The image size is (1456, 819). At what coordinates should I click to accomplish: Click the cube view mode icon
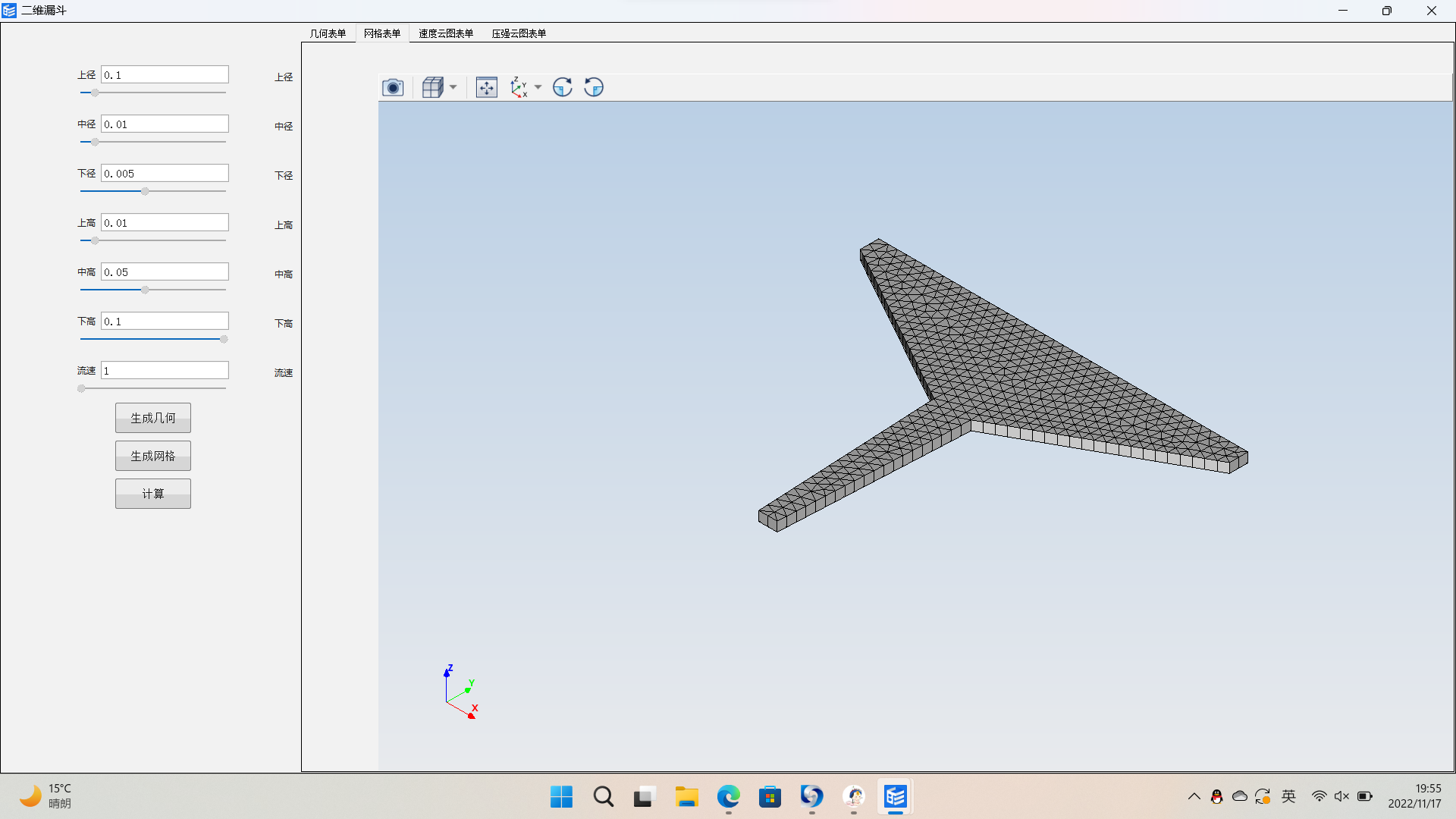click(x=433, y=87)
